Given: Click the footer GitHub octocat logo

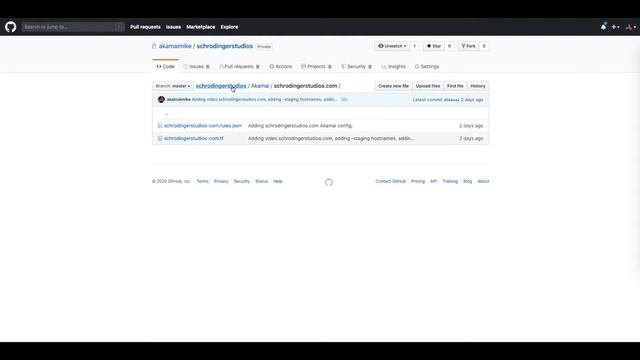Looking at the screenshot, I should (x=329, y=182).
